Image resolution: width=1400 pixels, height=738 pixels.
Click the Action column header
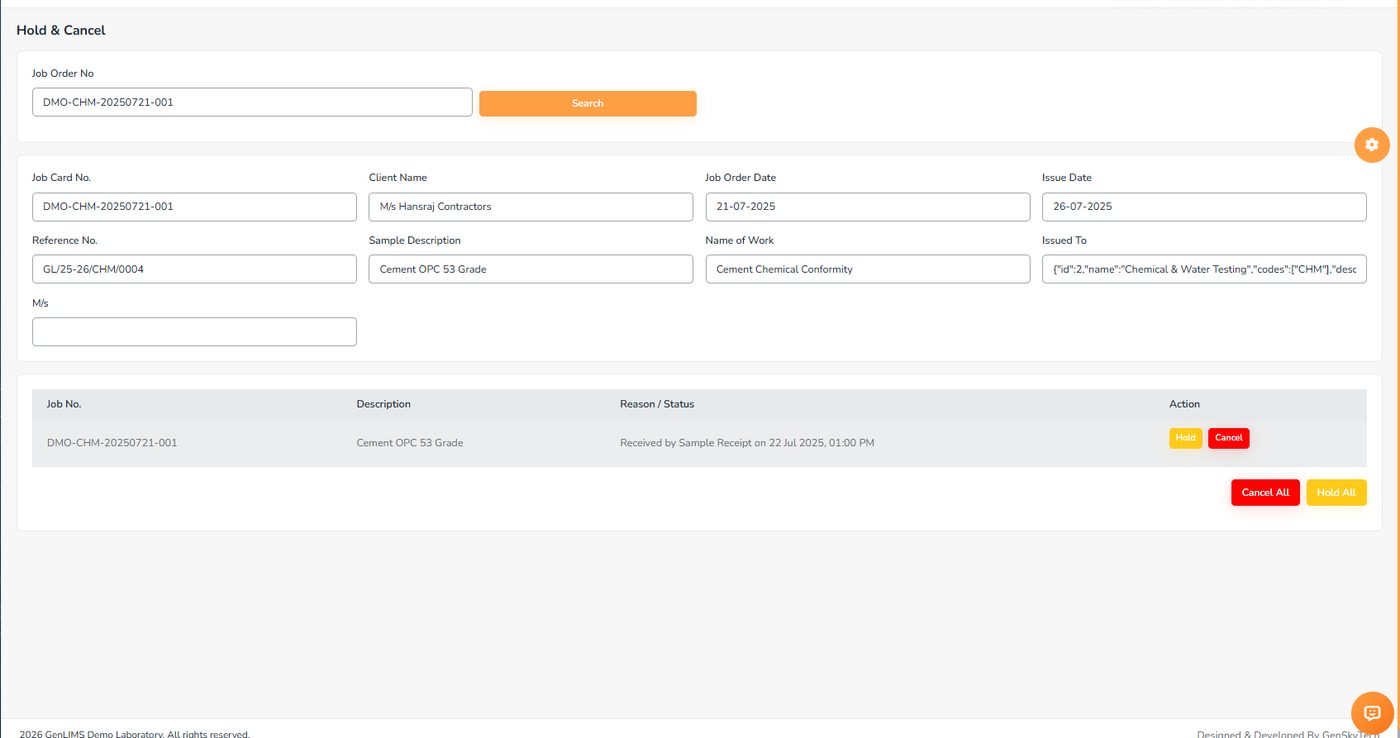tap(1184, 404)
